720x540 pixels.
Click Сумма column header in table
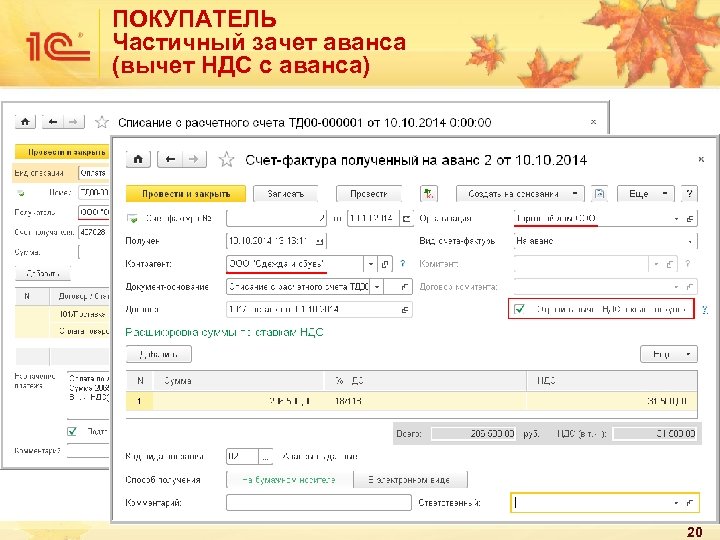pyautogui.click(x=238, y=381)
